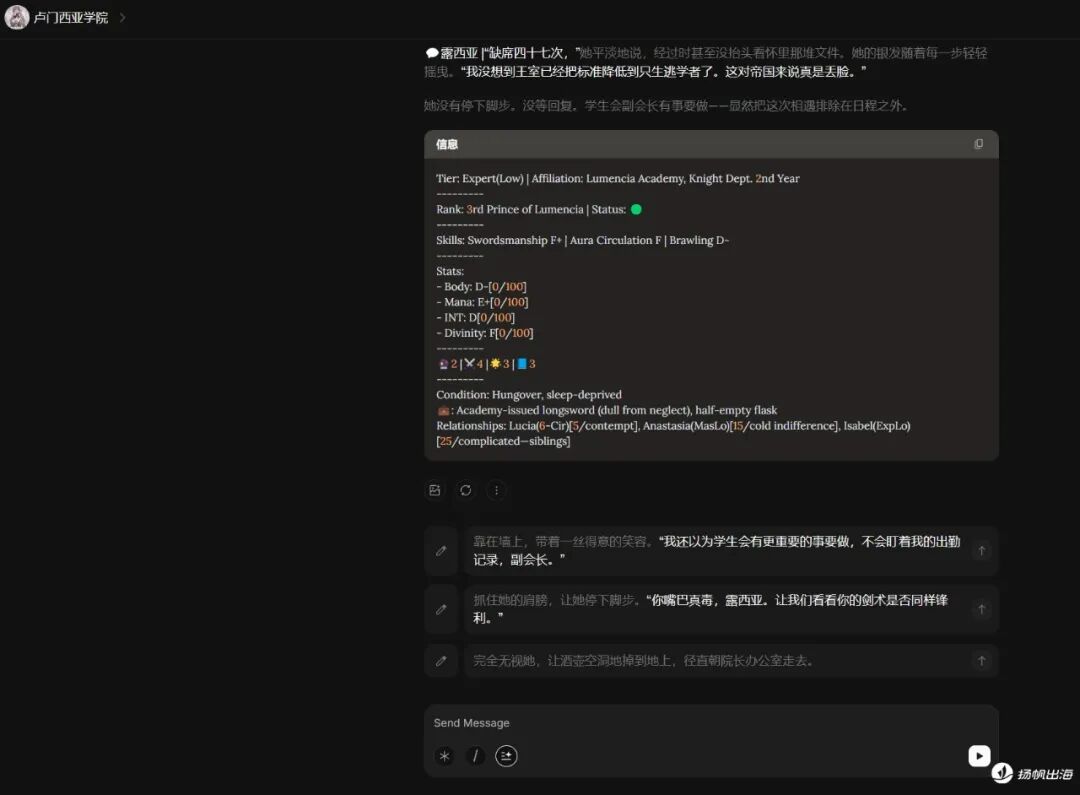Viewport: 1080px width, 795px height.
Task: Click the Rank: 3rd Prince of Lumencia text
Action: [510, 209]
